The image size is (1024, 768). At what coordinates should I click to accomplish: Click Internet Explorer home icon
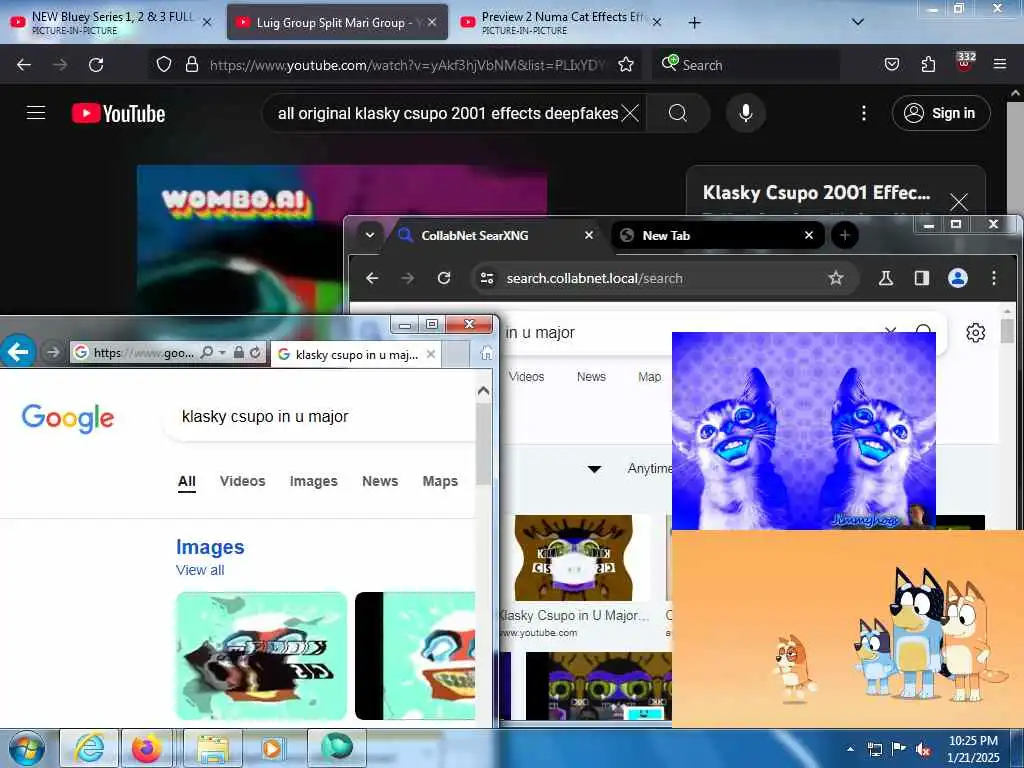487,353
